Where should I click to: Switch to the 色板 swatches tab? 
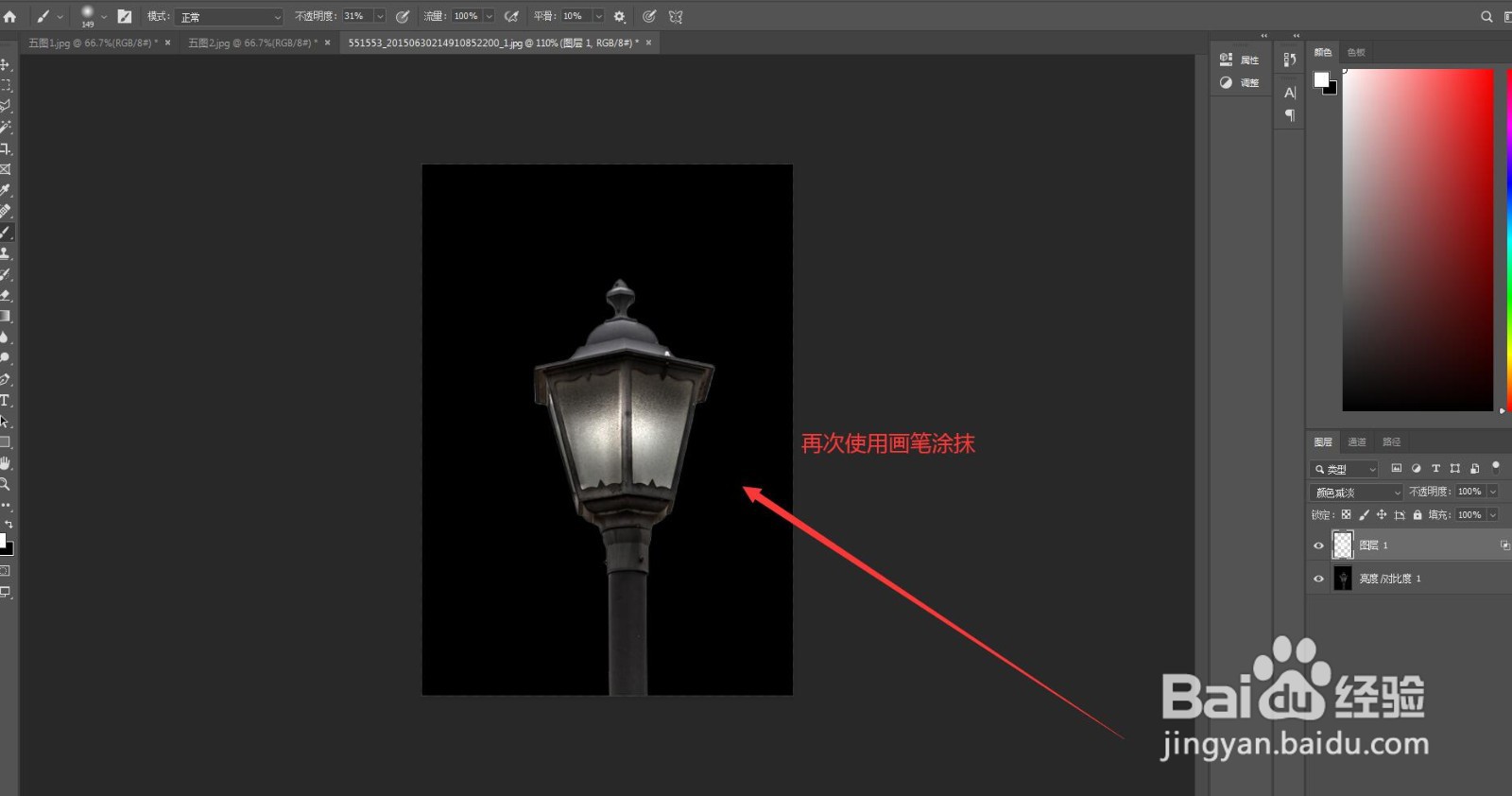pos(1356,52)
